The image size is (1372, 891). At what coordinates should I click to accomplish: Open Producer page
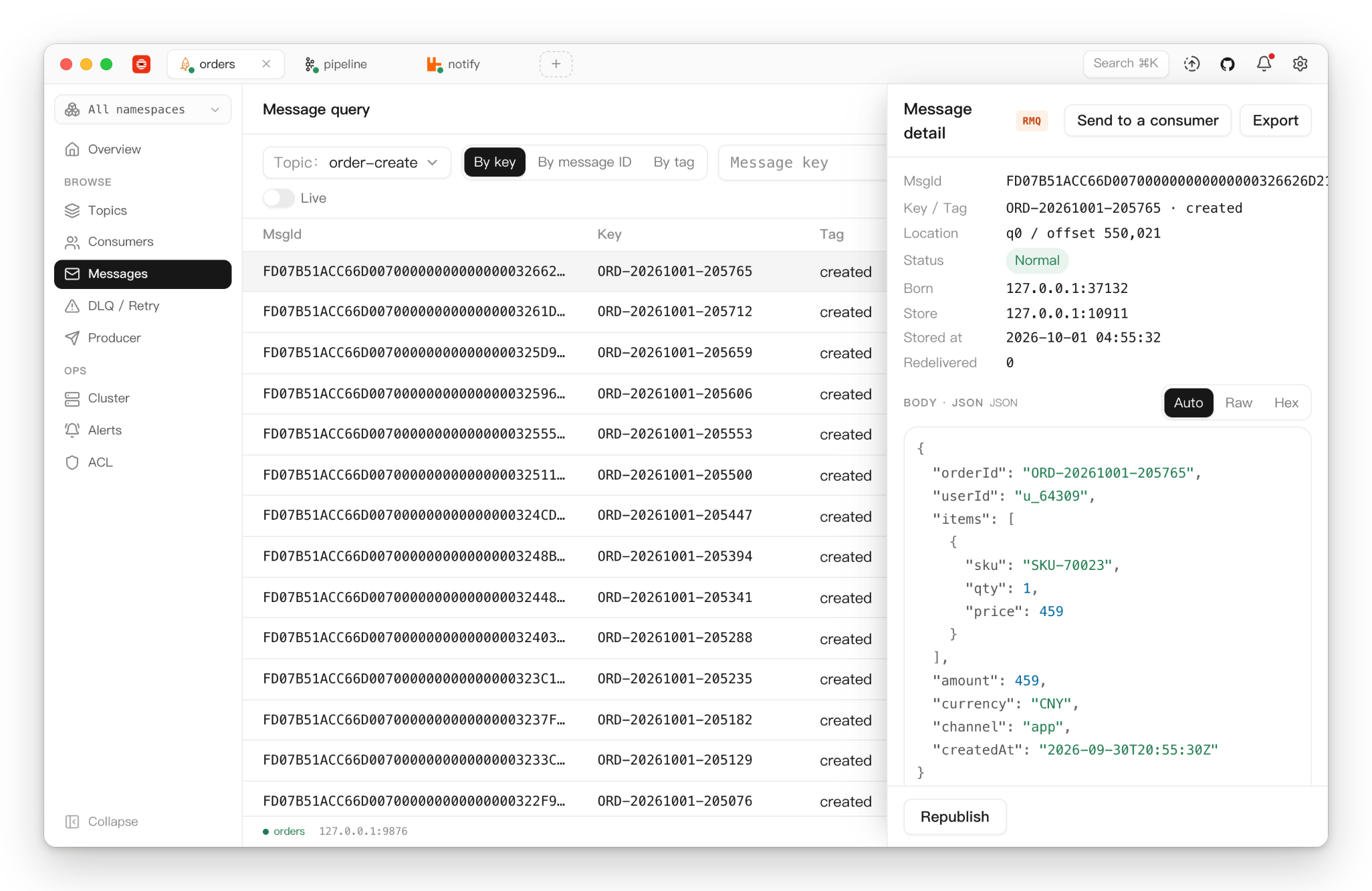(x=143, y=338)
